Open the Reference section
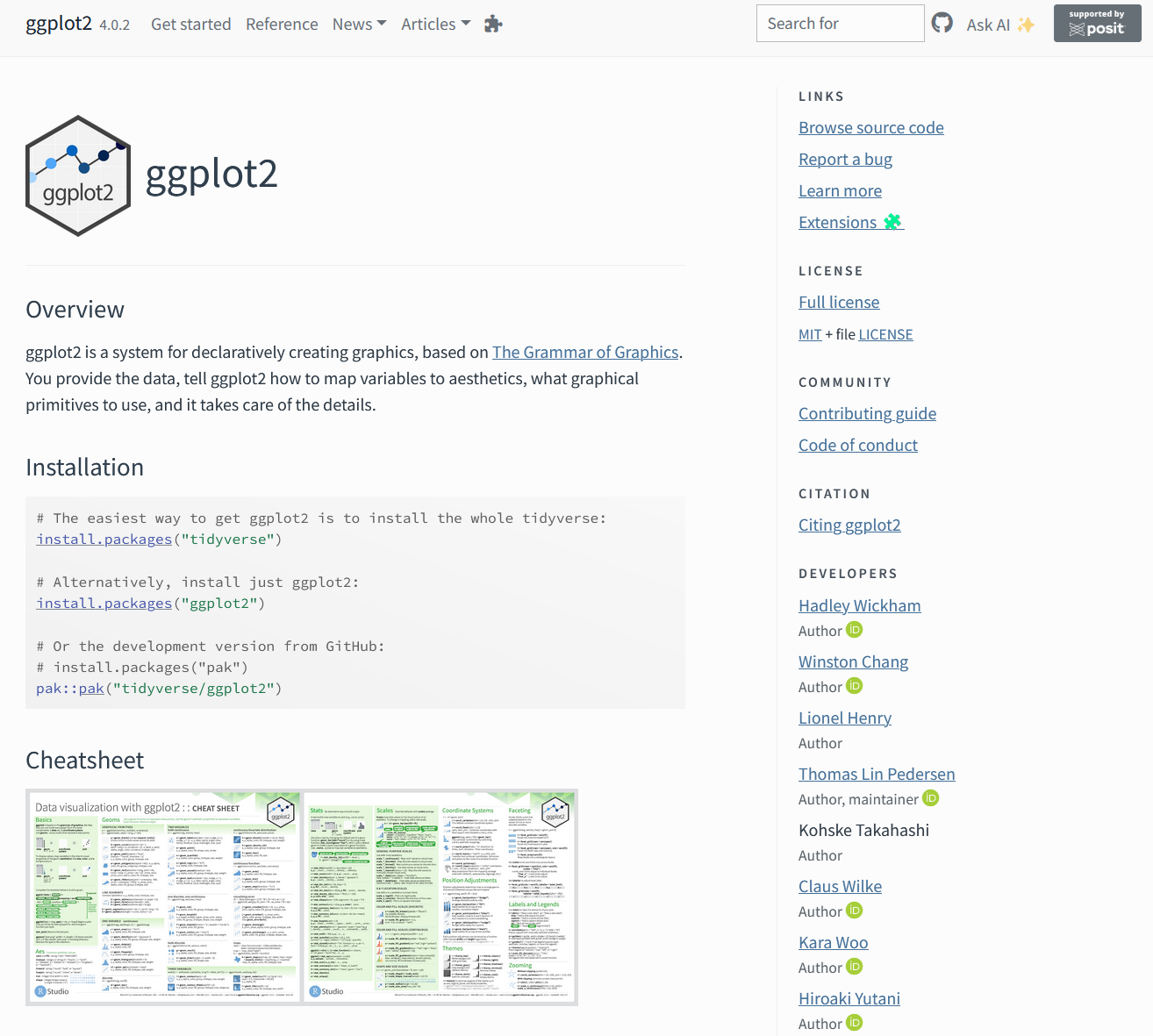 click(x=282, y=24)
